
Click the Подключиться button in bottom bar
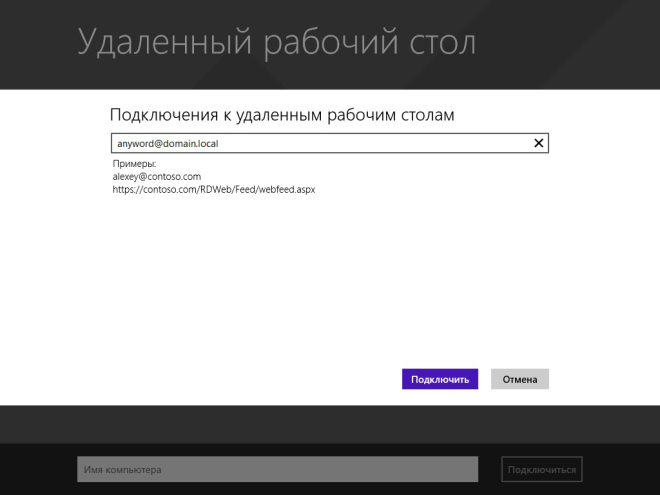click(542, 469)
